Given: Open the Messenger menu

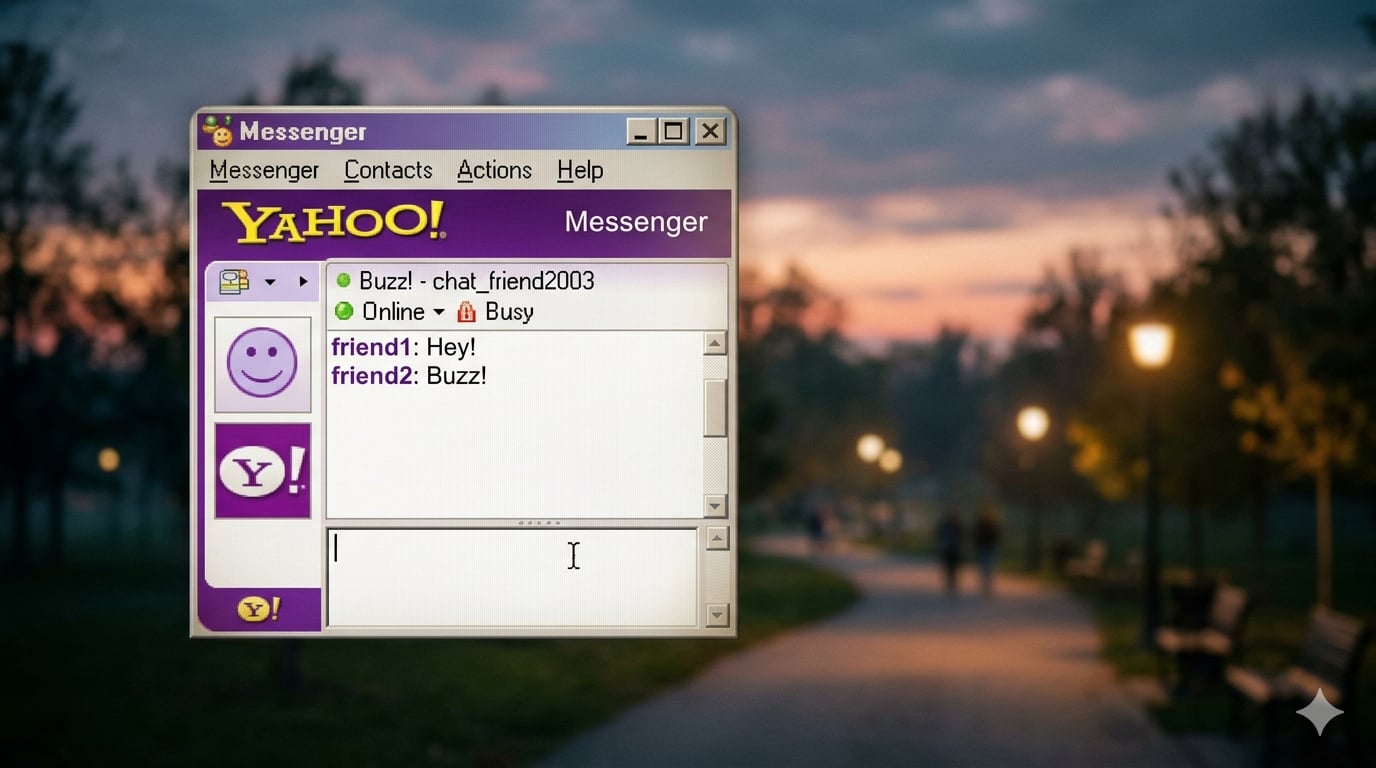Looking at the screenshot, I should pyautogui.click(x=264, y=171).
